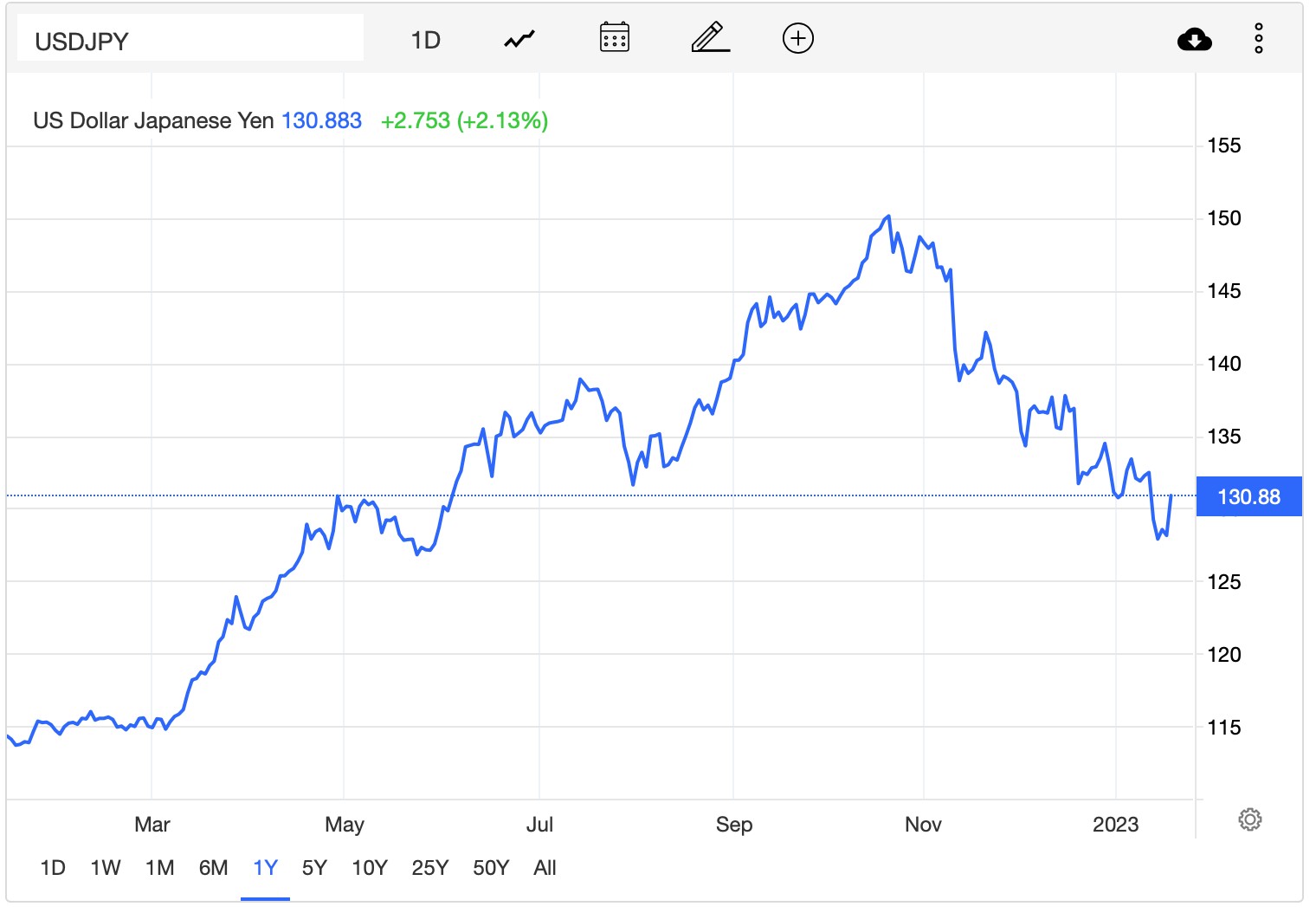Image resolution: width=1316 pixels, height=913 pixels.
Task: Switch to the 1D time range
Action: pyautogui.click(x=53, y=868)
